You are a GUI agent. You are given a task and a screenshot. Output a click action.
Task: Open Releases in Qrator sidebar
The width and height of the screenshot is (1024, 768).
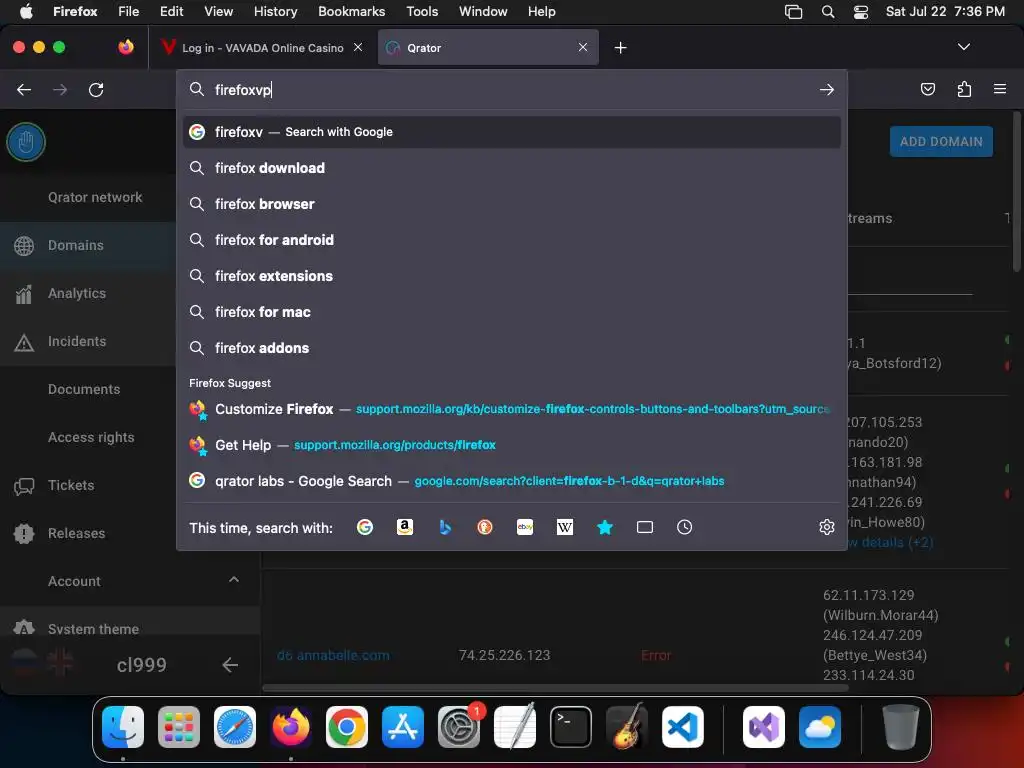(88, 533)
